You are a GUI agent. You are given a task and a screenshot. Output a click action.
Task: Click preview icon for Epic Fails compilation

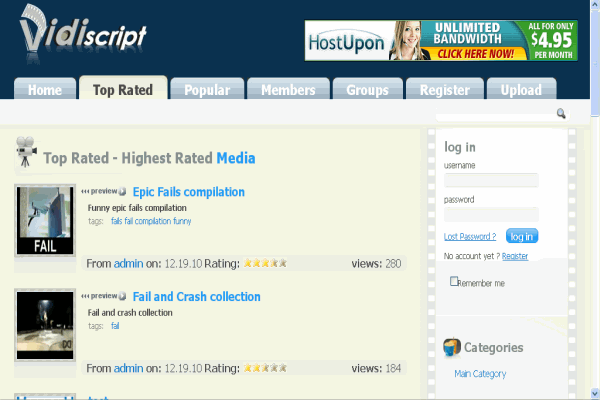tap(103, 192)
